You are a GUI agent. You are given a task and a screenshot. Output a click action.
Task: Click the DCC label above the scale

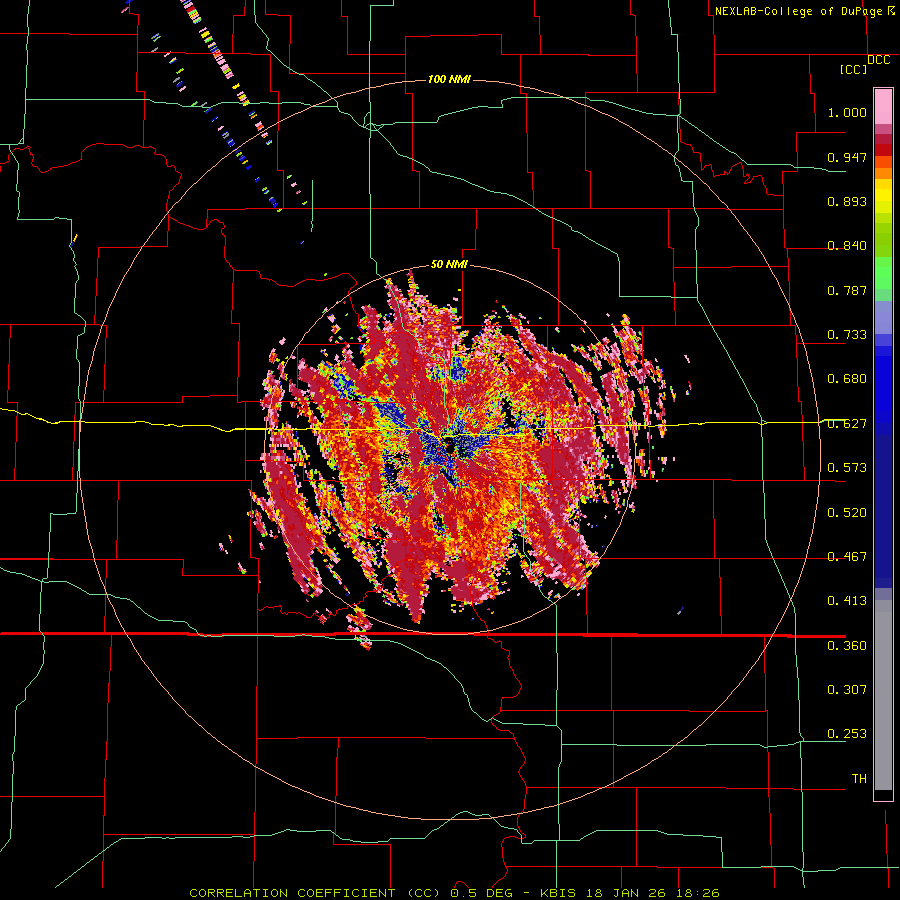[879, 60]
